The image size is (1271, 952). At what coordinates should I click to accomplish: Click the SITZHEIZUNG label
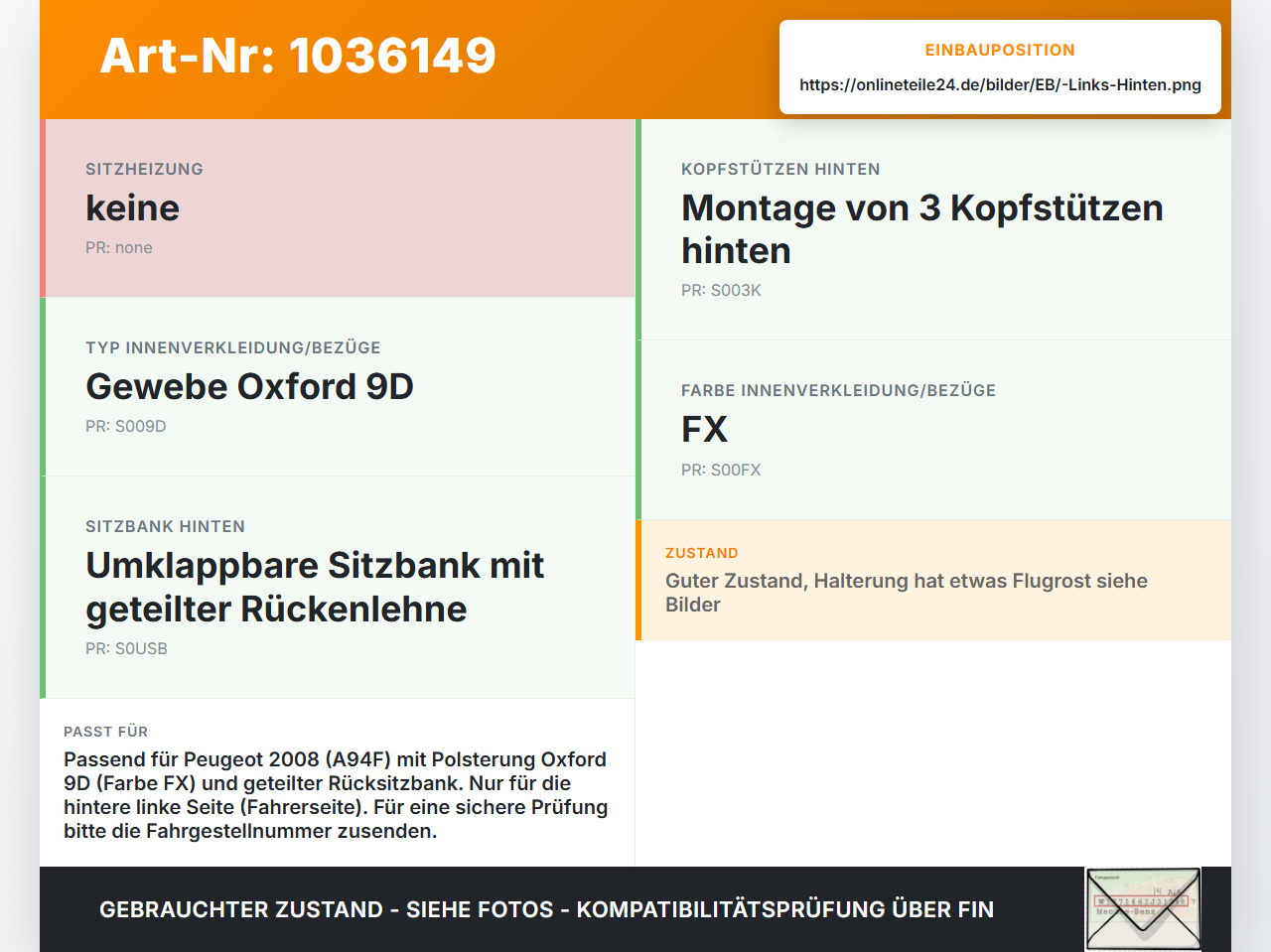click(144, 169)
